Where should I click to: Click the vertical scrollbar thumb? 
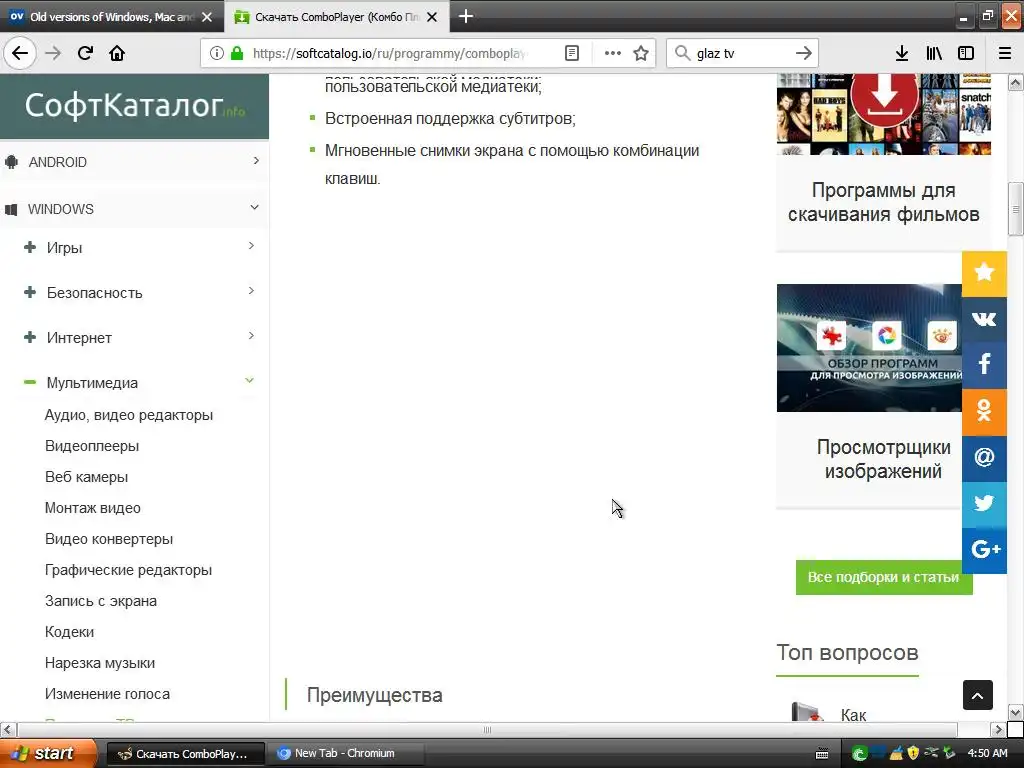(x=1016, y=209)
